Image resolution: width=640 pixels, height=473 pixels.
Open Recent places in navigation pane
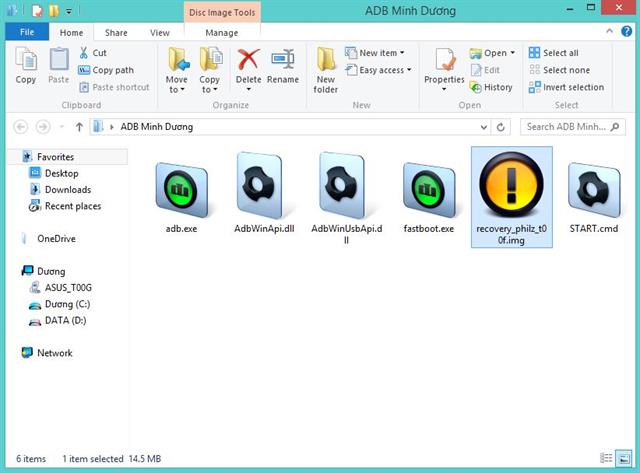click(x=73, y=206)
